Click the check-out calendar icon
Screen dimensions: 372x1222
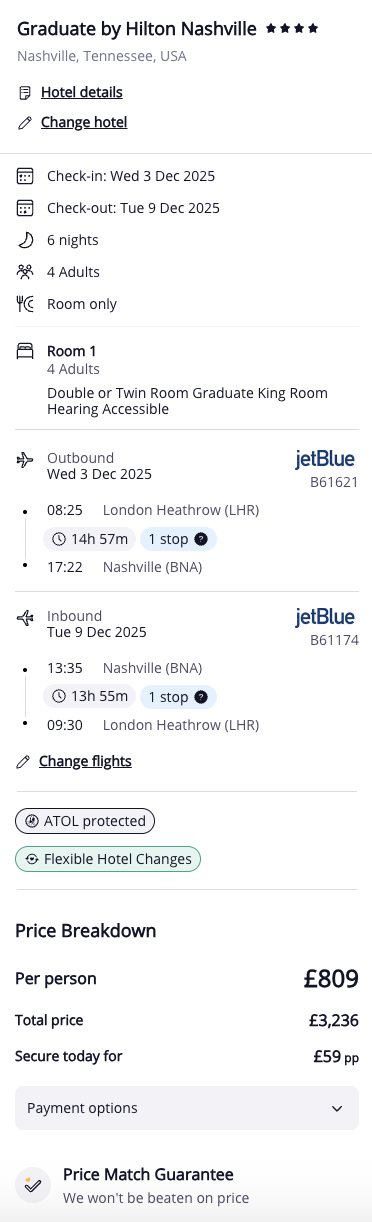[x=25, y=208]
